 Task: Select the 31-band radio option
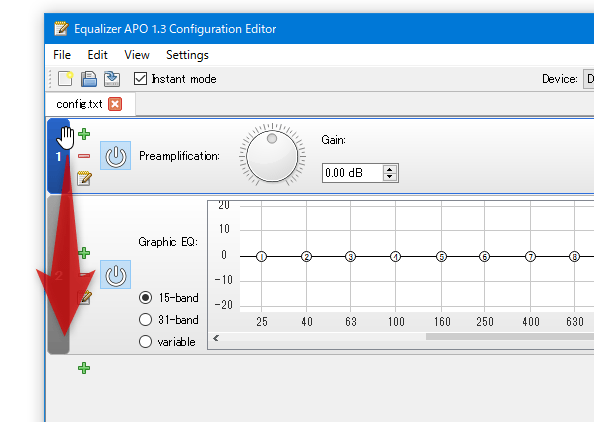[x=145, y=319]
